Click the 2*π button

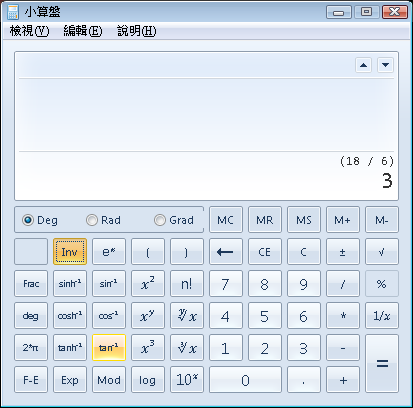click(x=31, y=348)
